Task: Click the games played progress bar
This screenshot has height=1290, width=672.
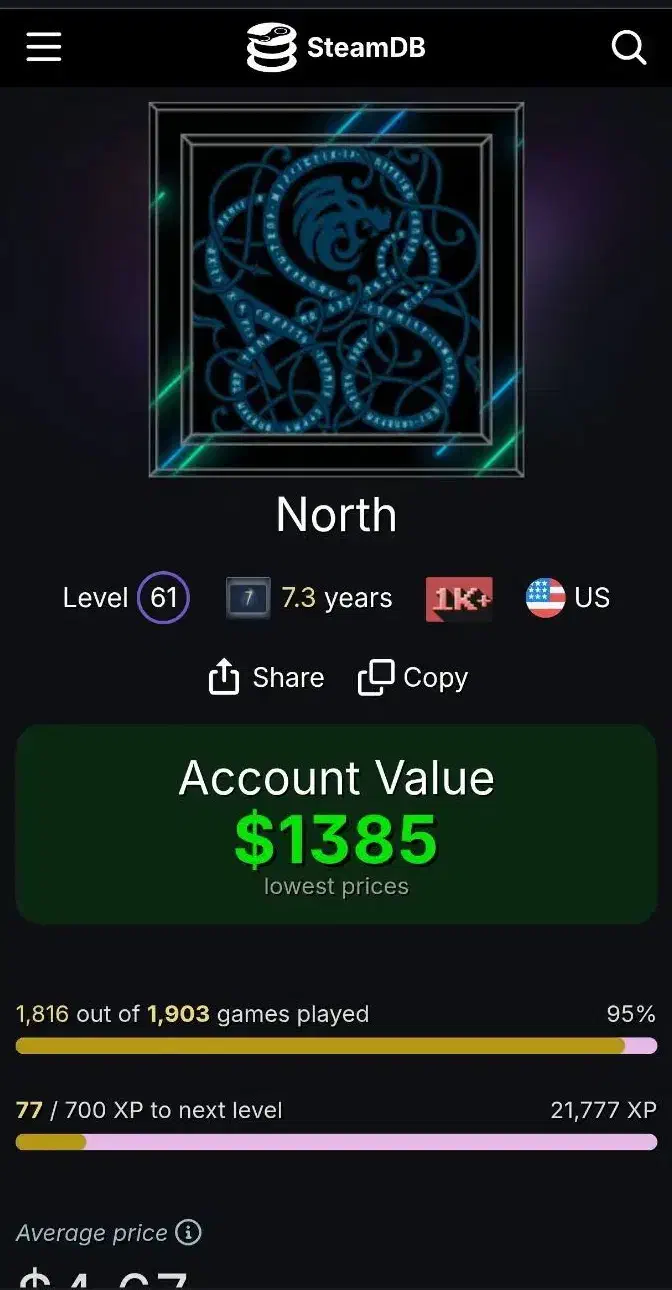Action: (x=336, y=1046)
